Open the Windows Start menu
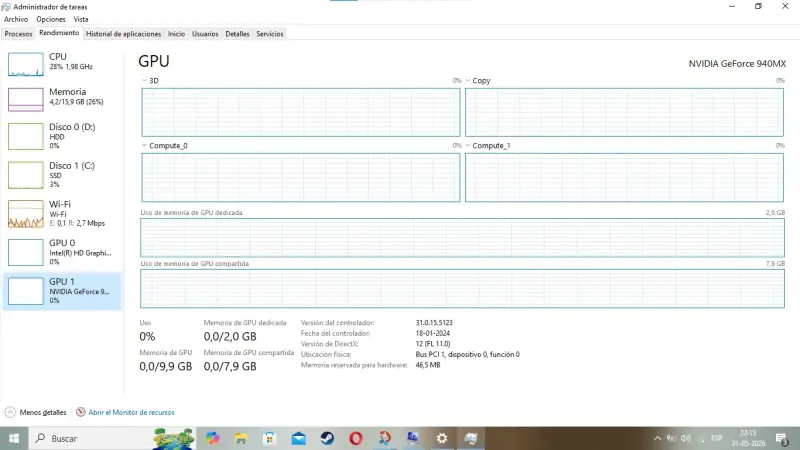This screenshot has width=800, height=450. click(x=14, y=438)
